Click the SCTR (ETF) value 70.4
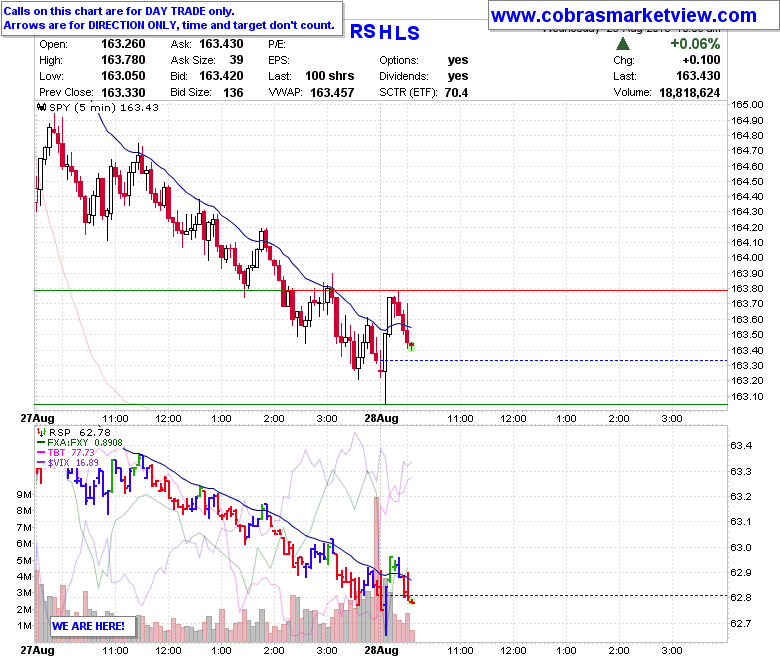 point(456,93)
